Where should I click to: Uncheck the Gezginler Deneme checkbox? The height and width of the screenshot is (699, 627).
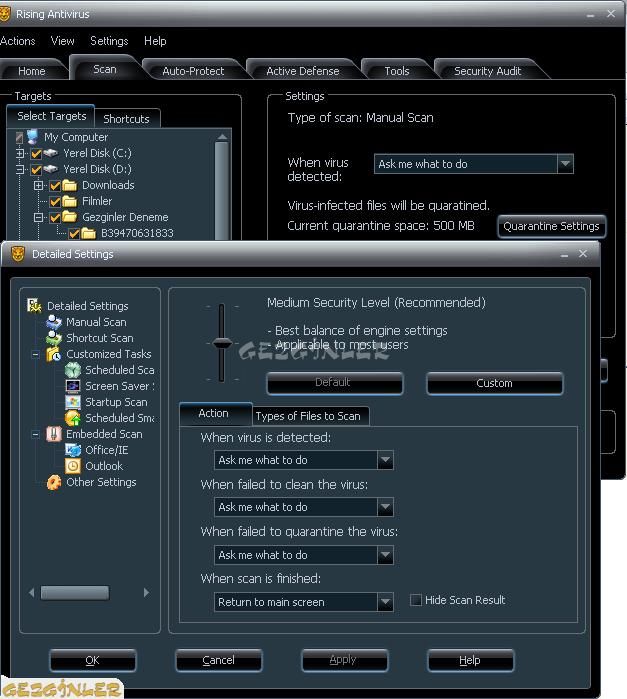point(55,218)
